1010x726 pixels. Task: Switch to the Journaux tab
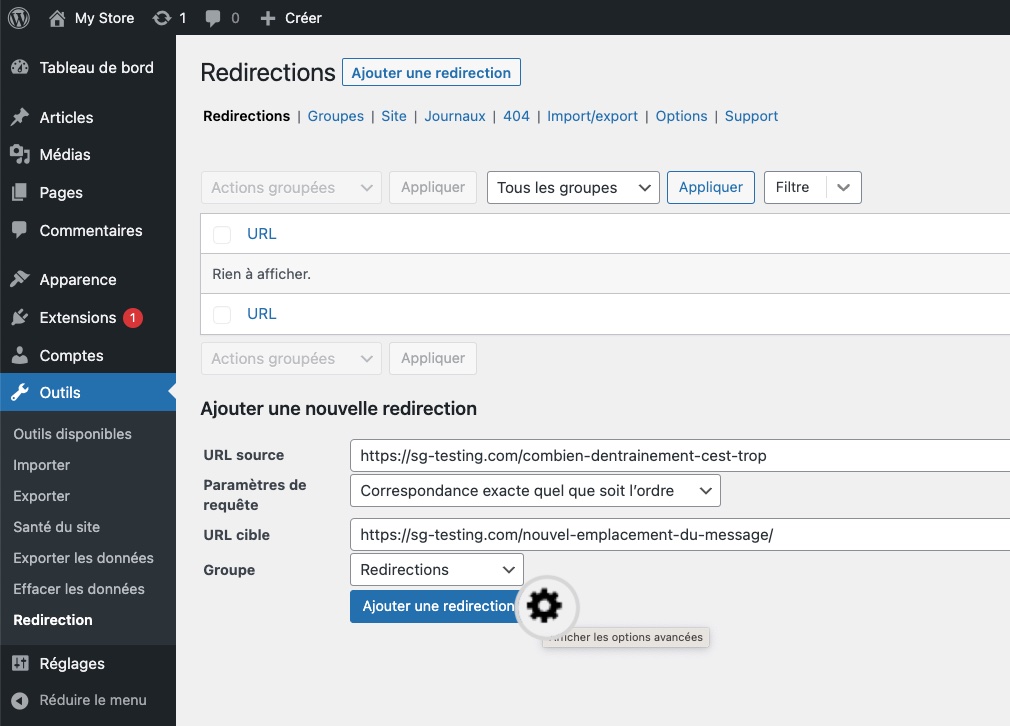coord(455,116)
